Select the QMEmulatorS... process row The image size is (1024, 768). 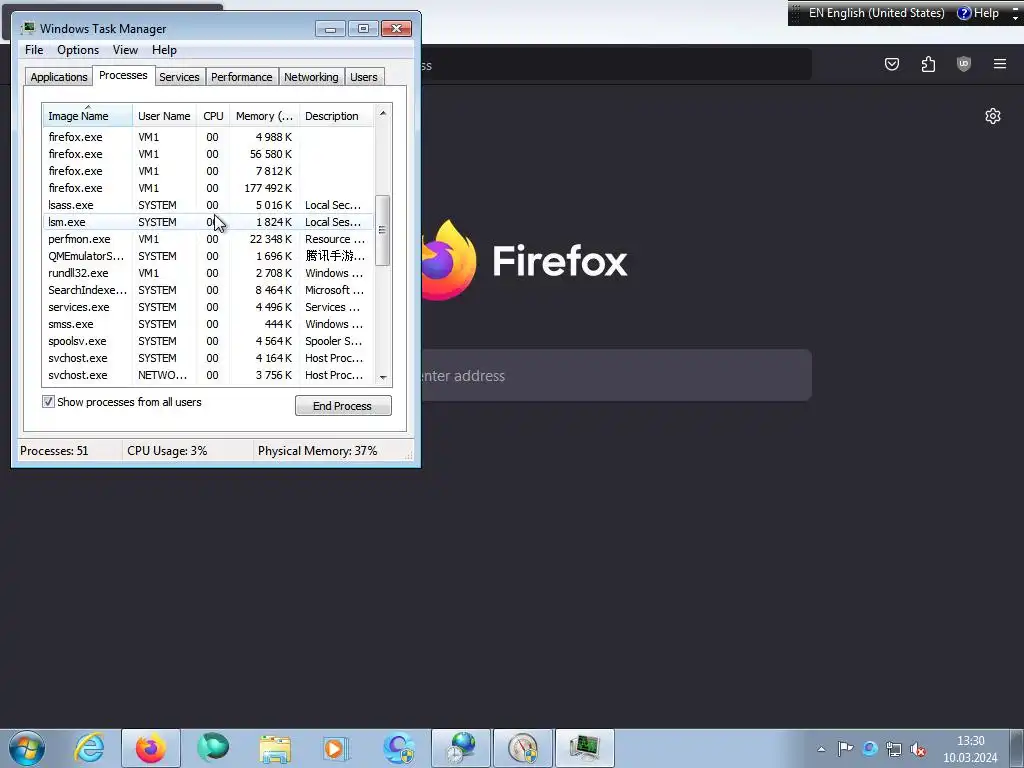[x=208, y=256]
